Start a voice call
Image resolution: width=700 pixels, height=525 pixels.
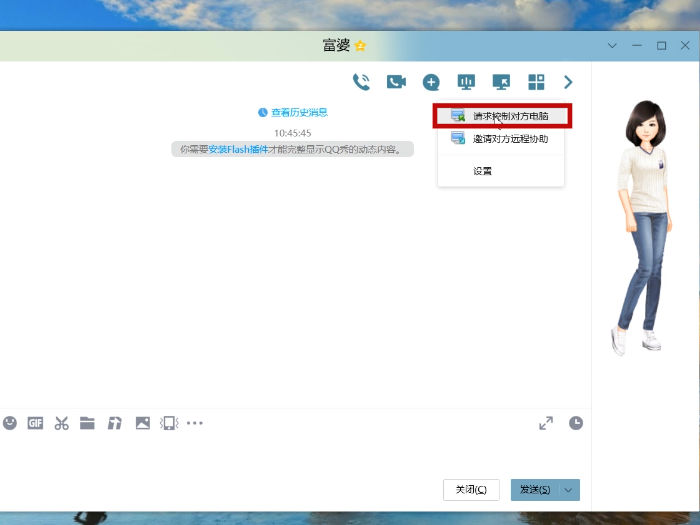(361, 82)
